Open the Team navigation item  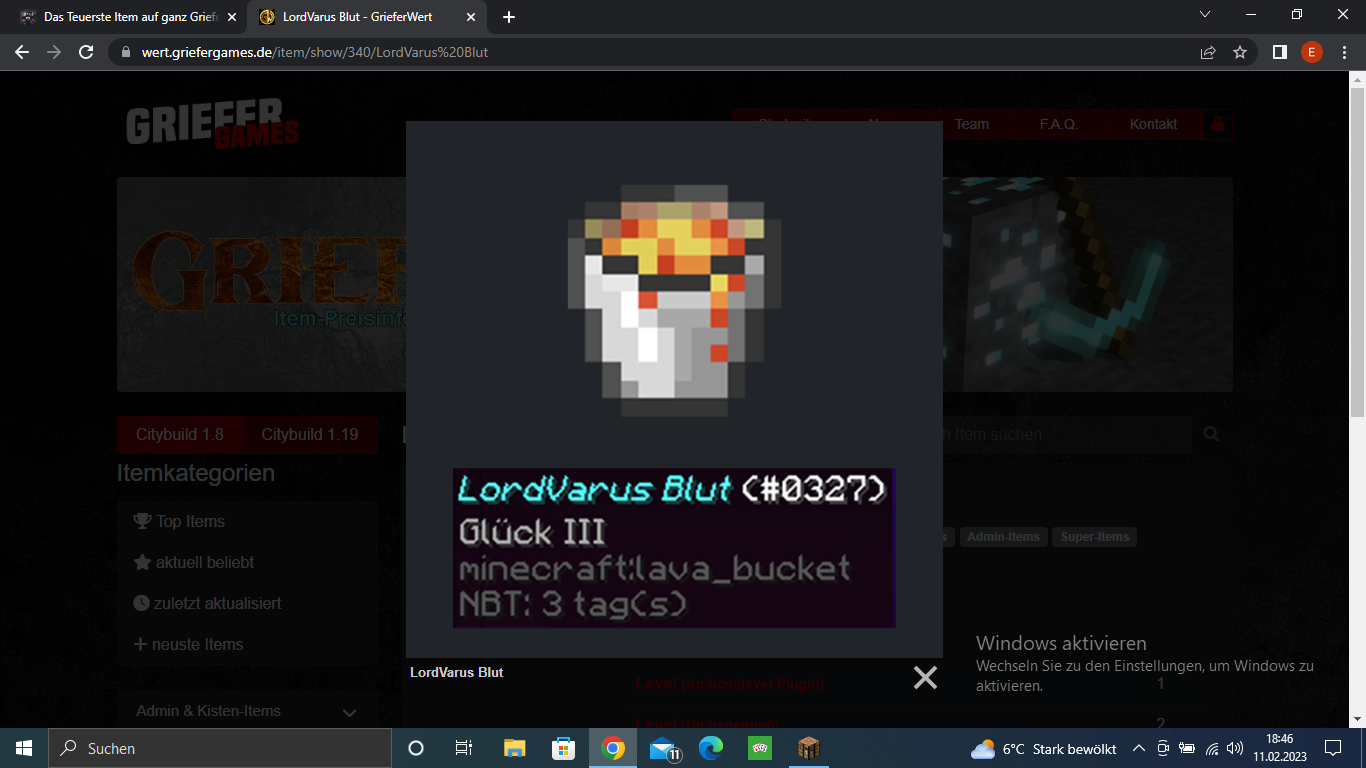(972, 124)
